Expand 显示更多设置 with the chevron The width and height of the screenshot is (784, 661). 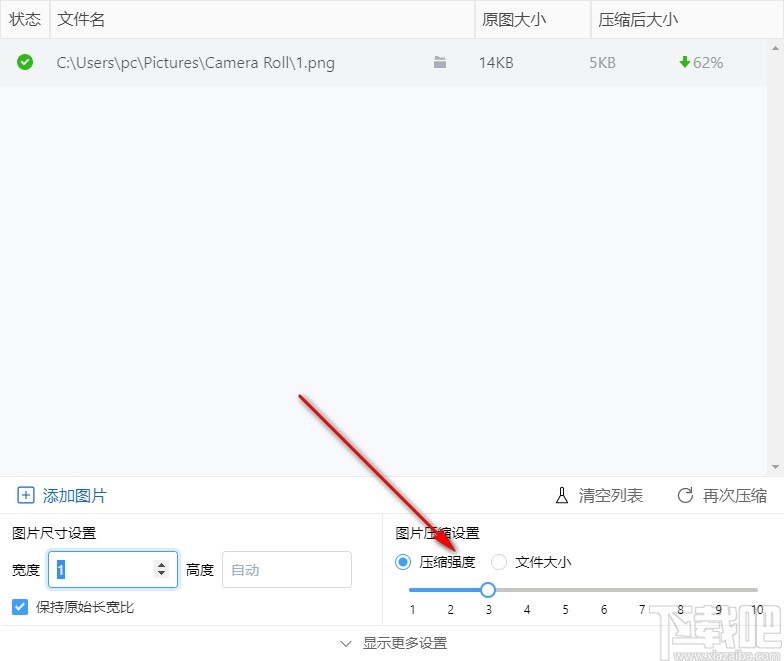[x=346, y=644]
